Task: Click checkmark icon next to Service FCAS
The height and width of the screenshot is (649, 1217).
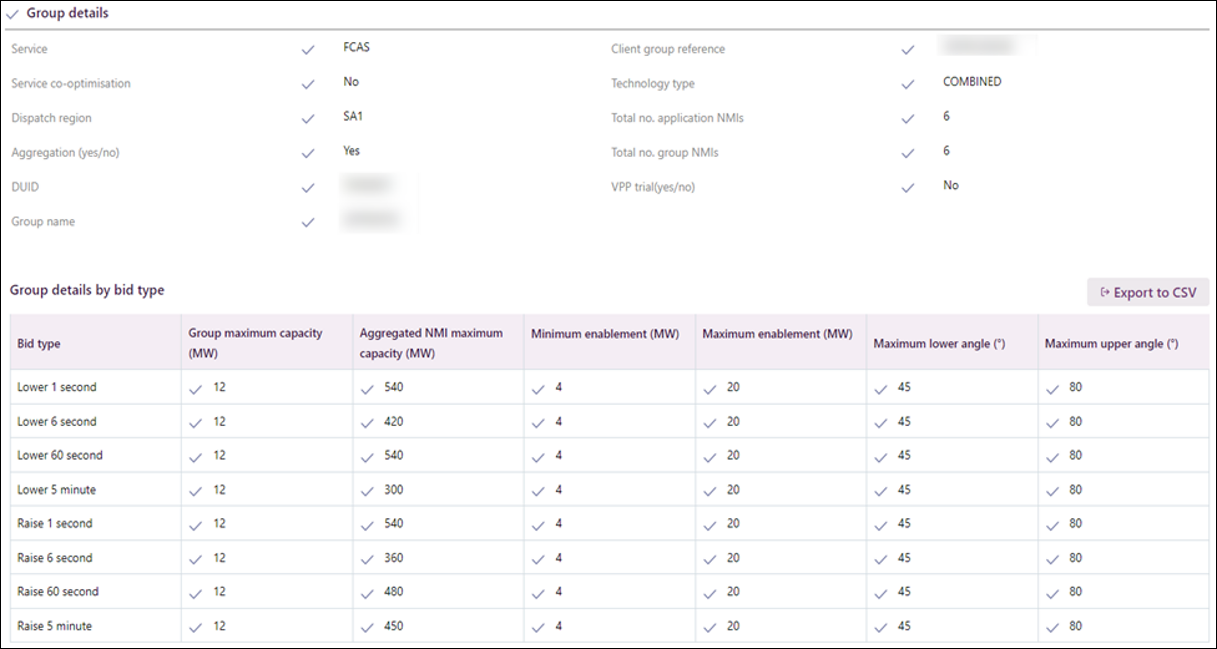Action: pyautogui.click(x=308, y=49)
